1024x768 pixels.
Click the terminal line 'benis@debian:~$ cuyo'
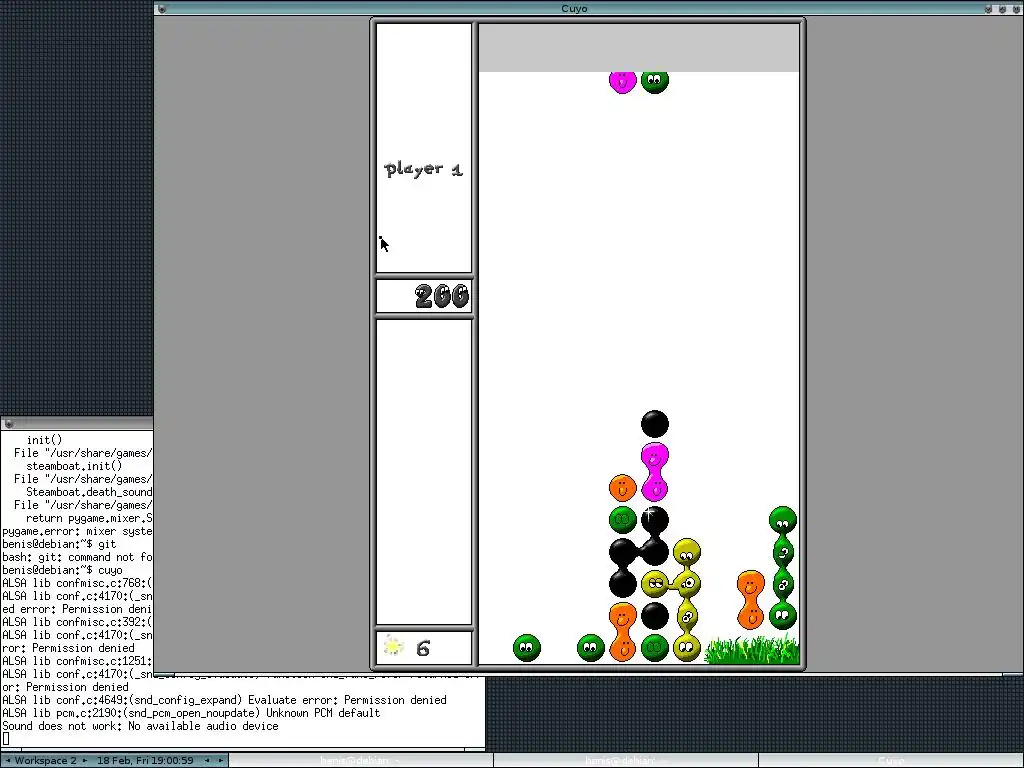click(x=62, y=570)
